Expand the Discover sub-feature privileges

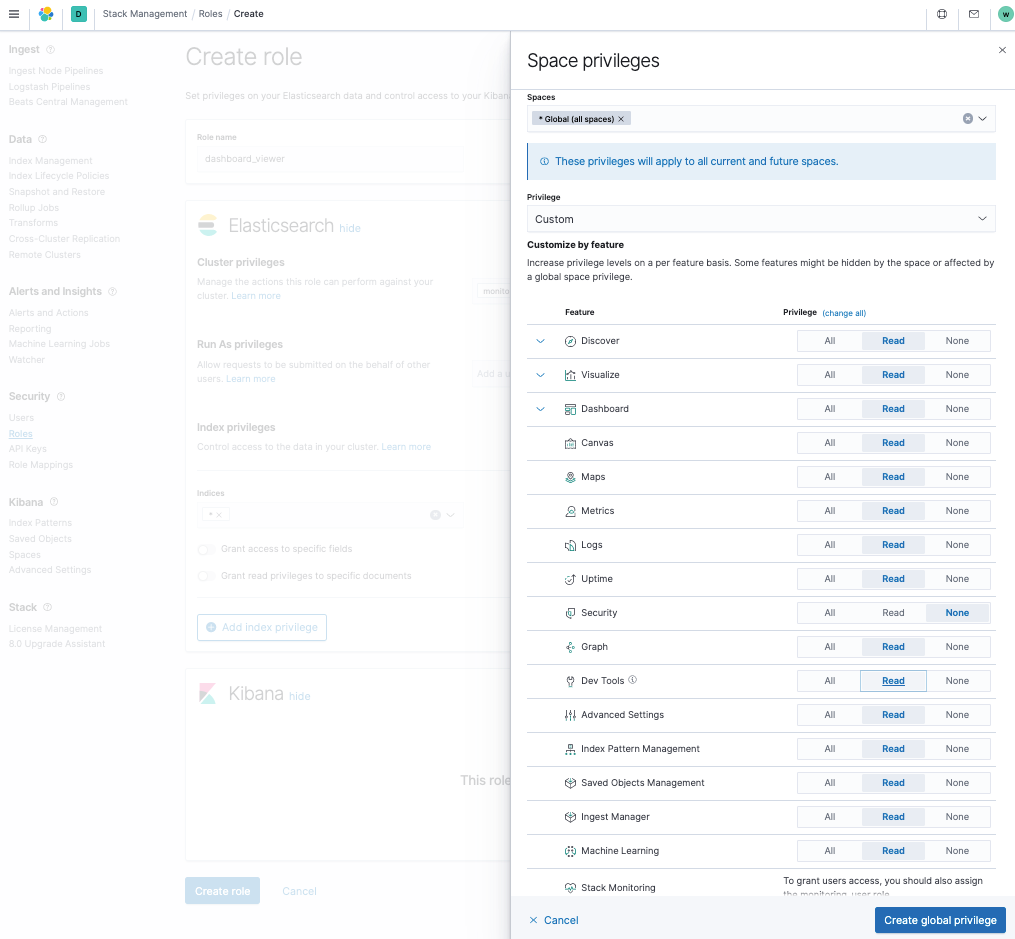[x=541, y=341]
